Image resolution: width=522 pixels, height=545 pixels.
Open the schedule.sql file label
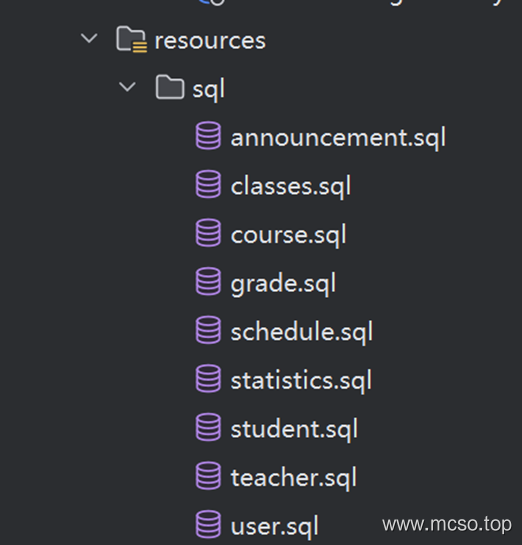point(302,332)
